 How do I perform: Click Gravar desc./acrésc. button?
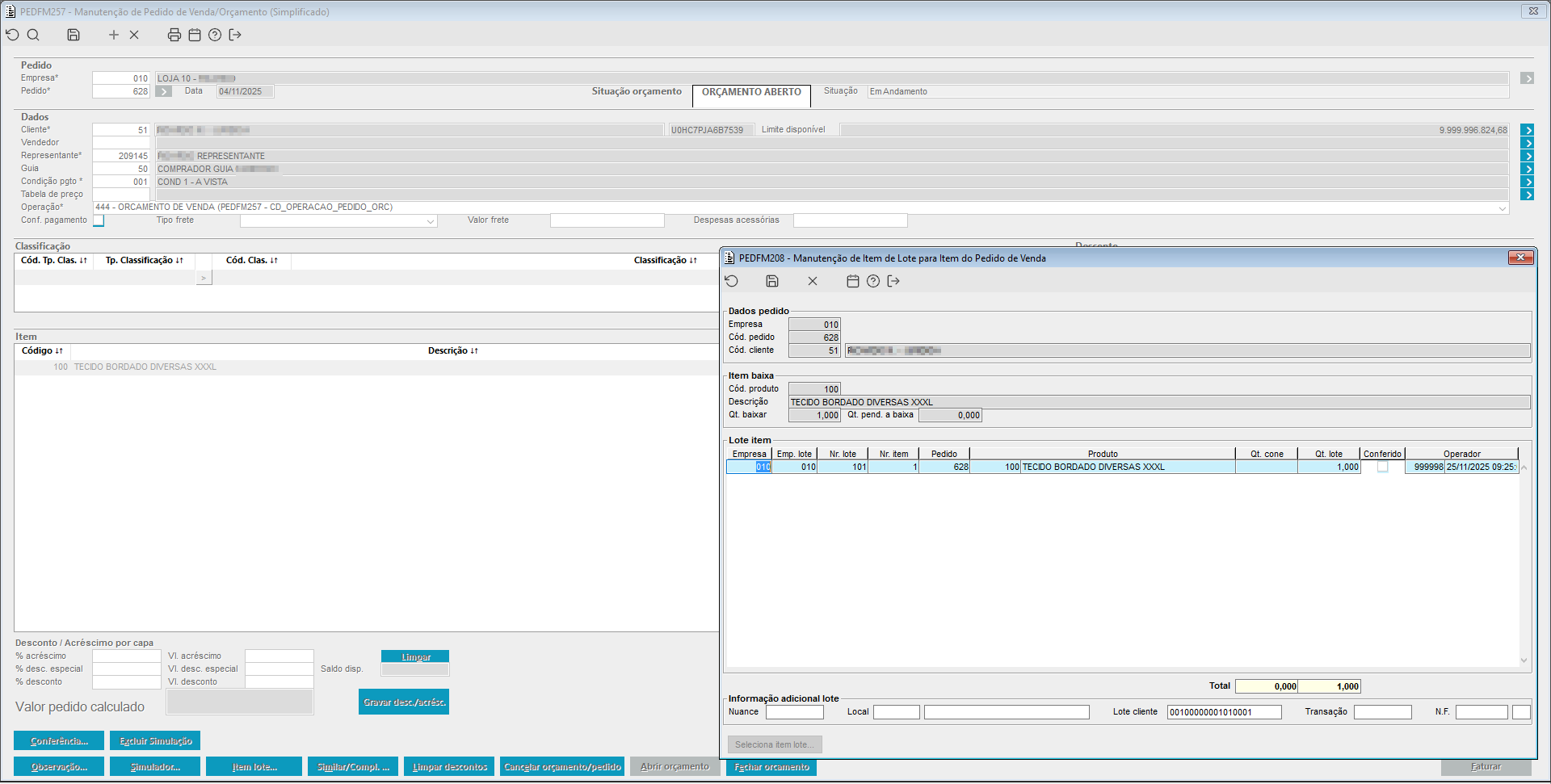(404, 702)
